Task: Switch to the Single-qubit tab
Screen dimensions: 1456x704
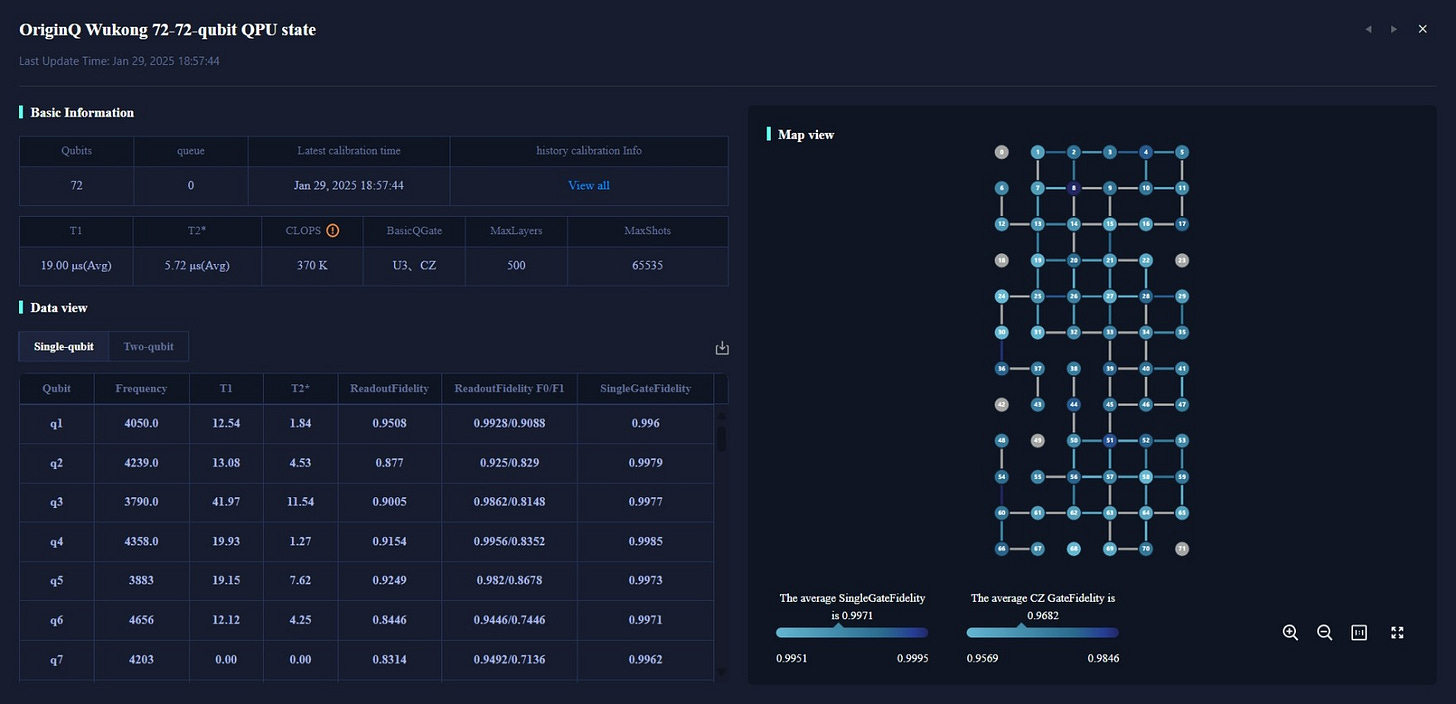Action: pyautogui.click(x=64, y=346)
